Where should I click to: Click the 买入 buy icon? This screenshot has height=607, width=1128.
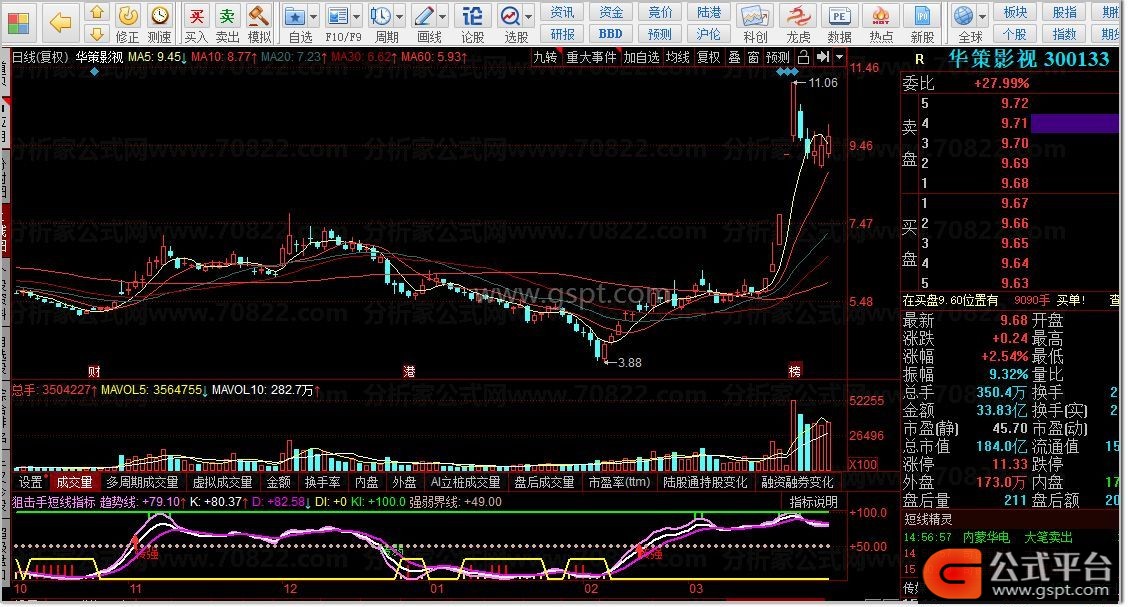[196, 15]
